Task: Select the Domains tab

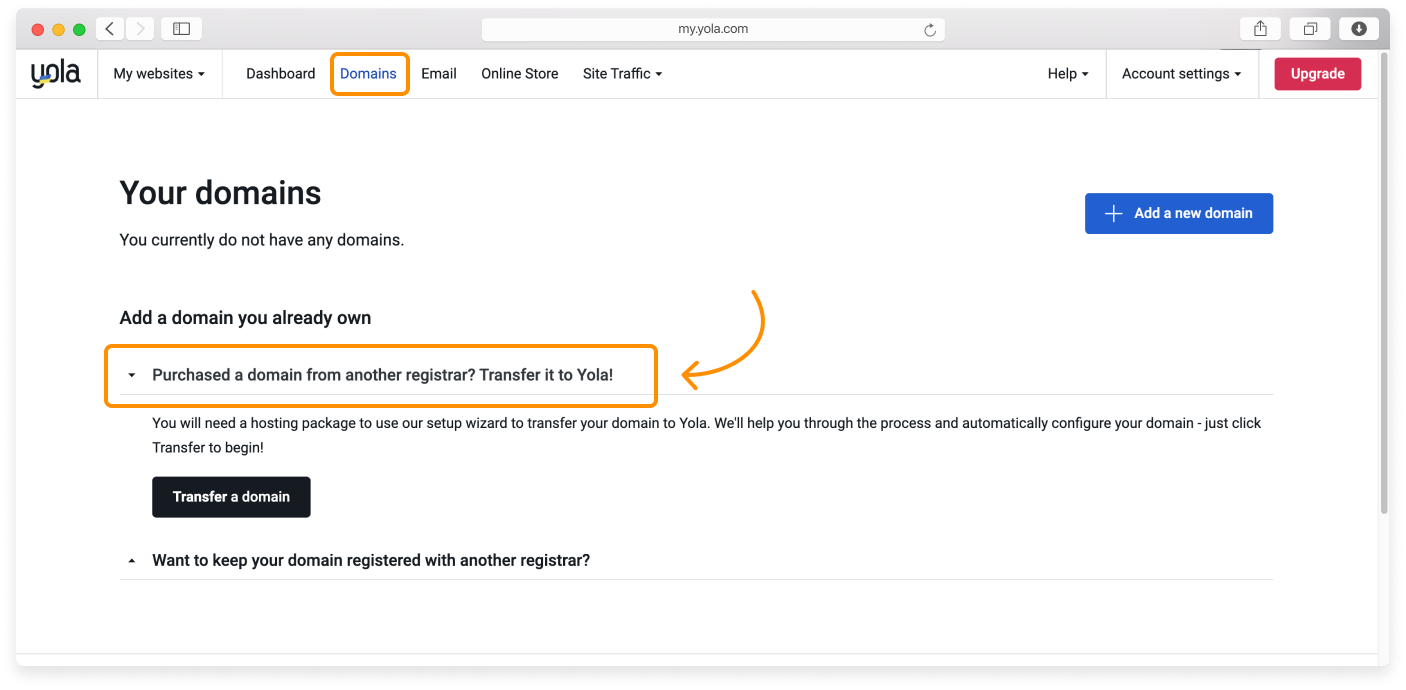Action: [368, 74]
